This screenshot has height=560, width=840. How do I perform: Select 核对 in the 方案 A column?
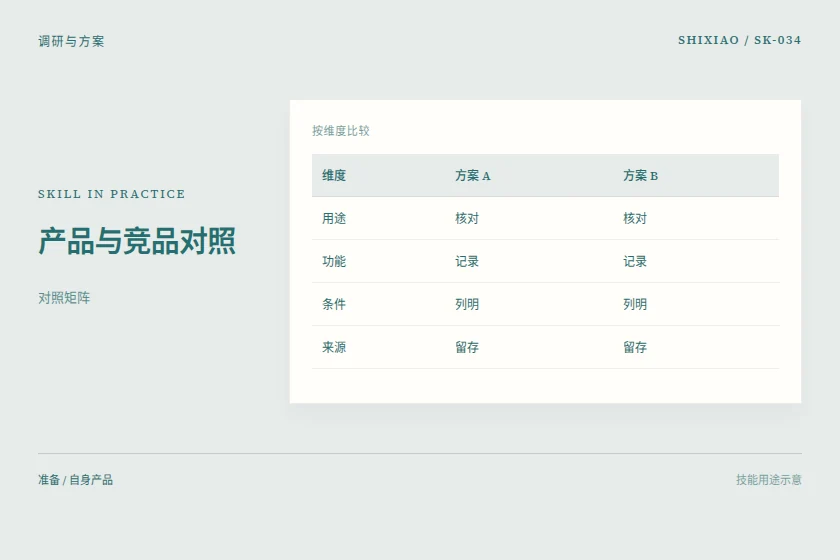pos(467,218)
